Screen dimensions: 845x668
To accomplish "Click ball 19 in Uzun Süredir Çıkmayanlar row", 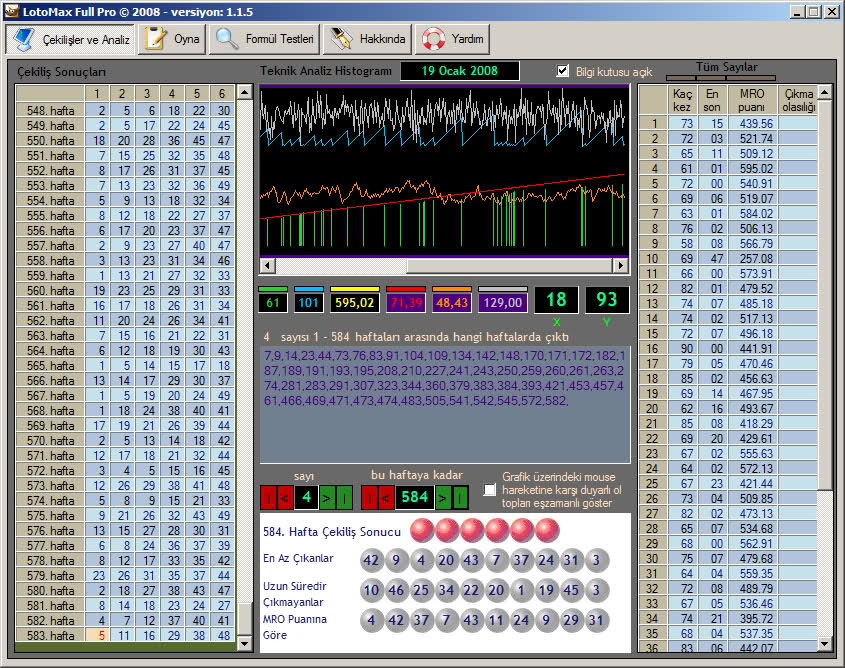I will point(546,590).
